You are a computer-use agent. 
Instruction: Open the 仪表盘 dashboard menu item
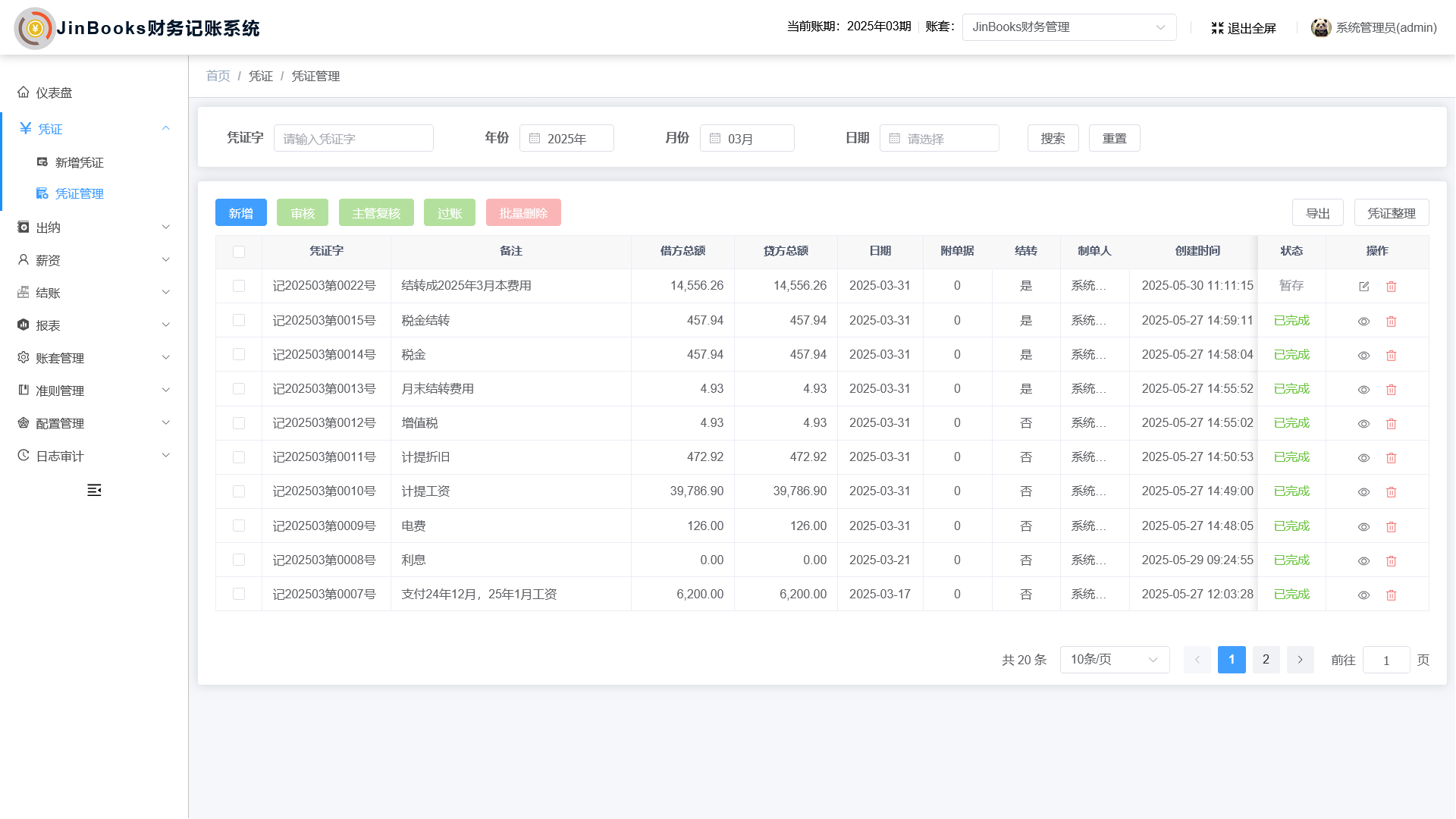pyautogui.click(x=55, y=93)
